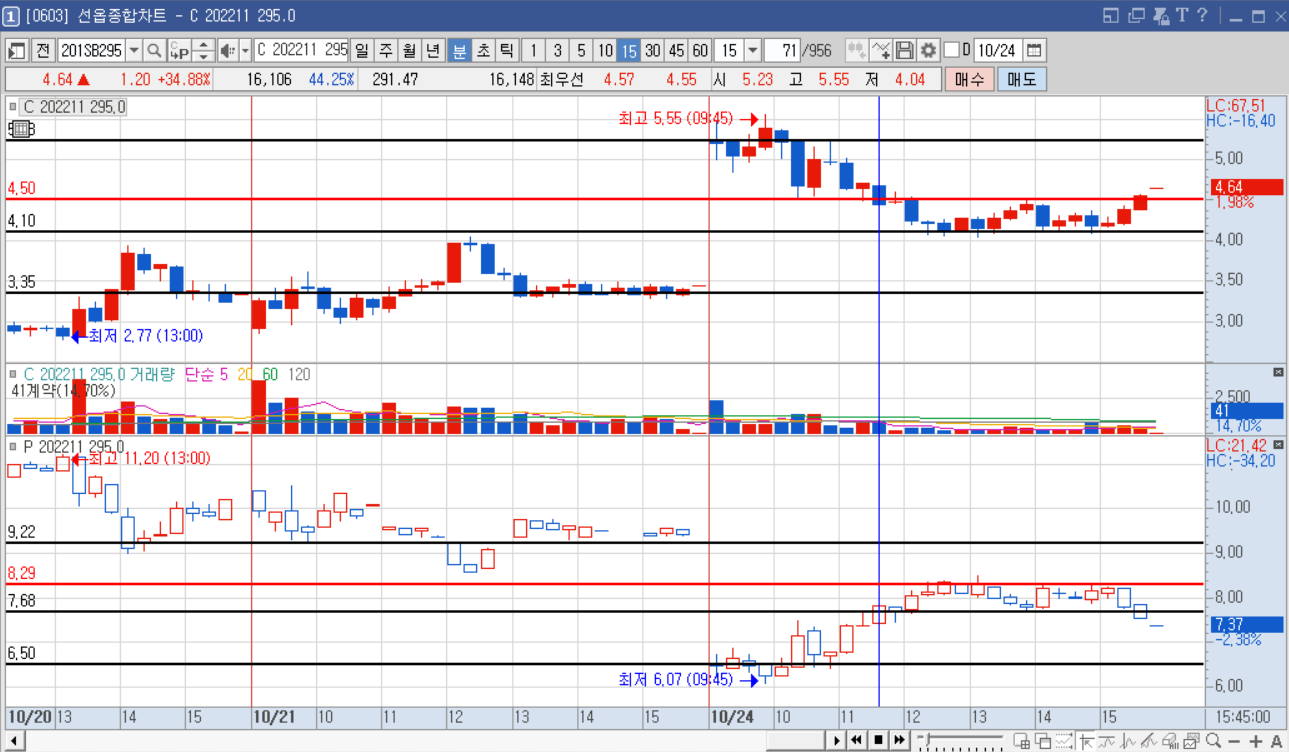Choose the 1 minute interval

point(534,50)
